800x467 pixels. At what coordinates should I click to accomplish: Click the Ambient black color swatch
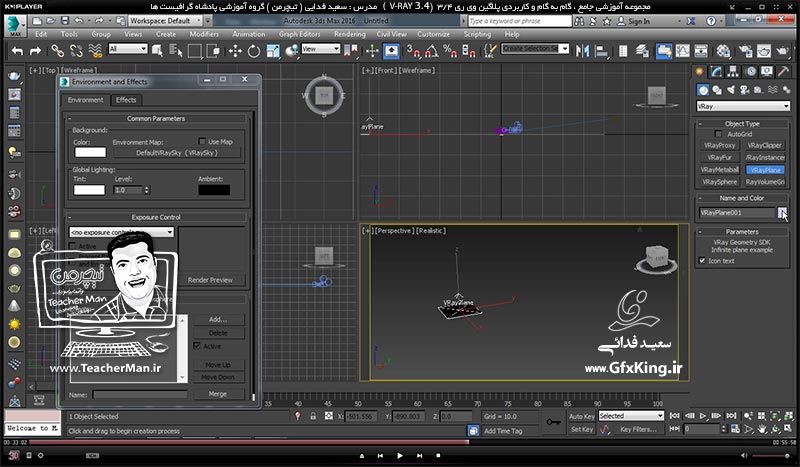[214, 190]
